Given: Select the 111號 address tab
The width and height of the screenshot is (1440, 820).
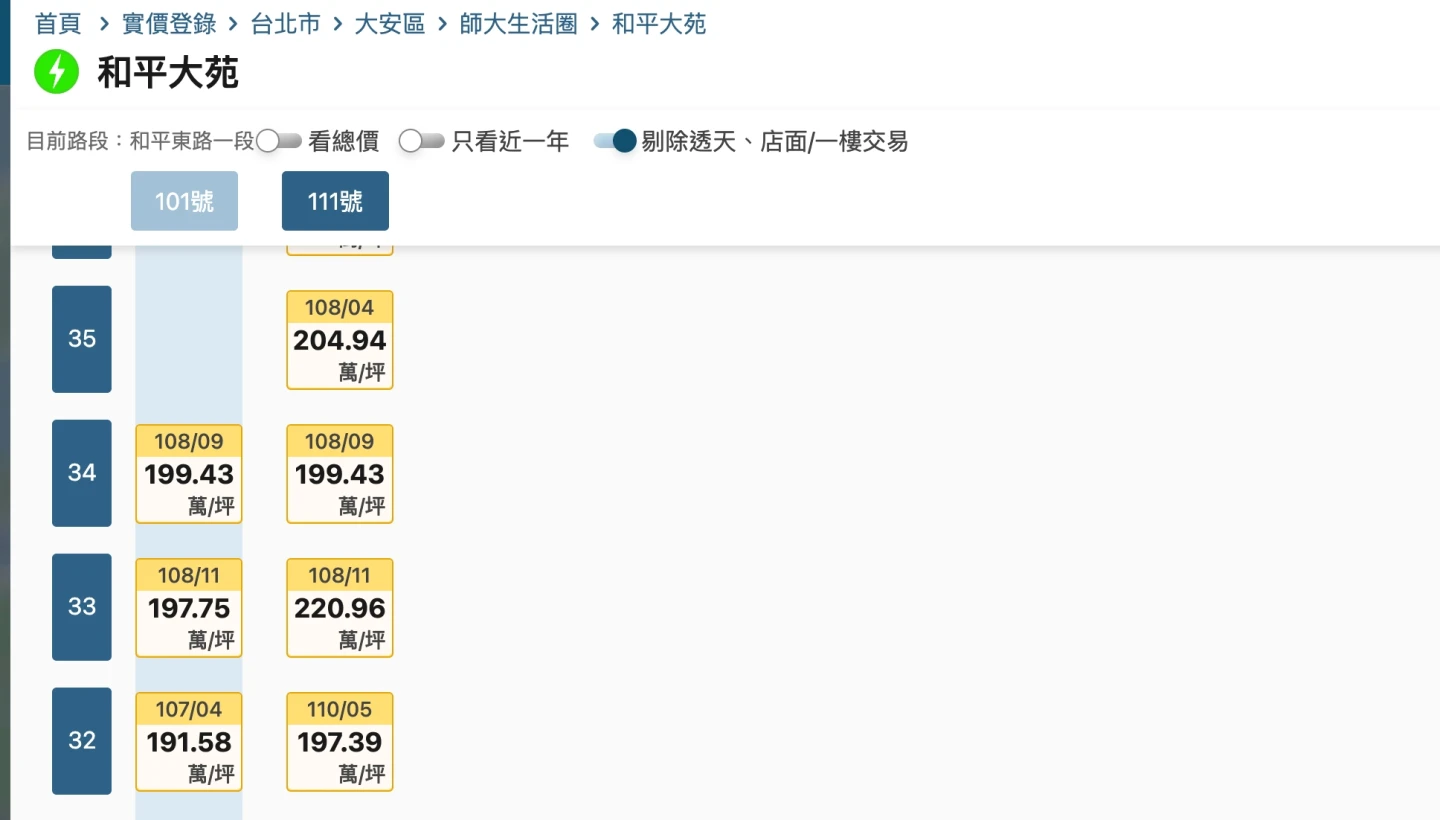Looking at the screenshot, I should [335, 201].
